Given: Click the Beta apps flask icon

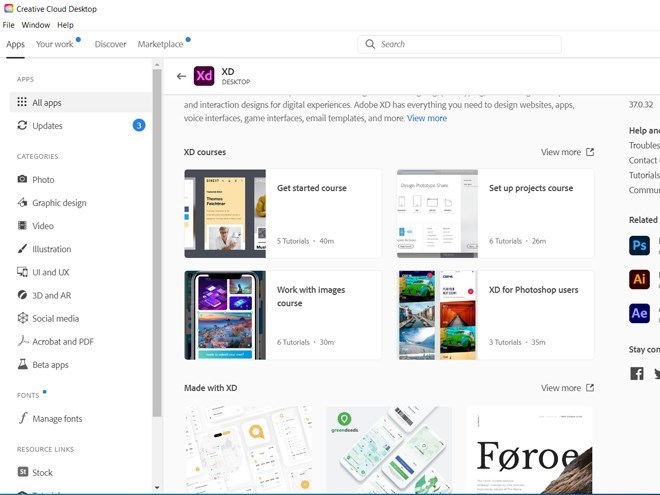Looking at the screenshot, I should (x=22, y=365).
